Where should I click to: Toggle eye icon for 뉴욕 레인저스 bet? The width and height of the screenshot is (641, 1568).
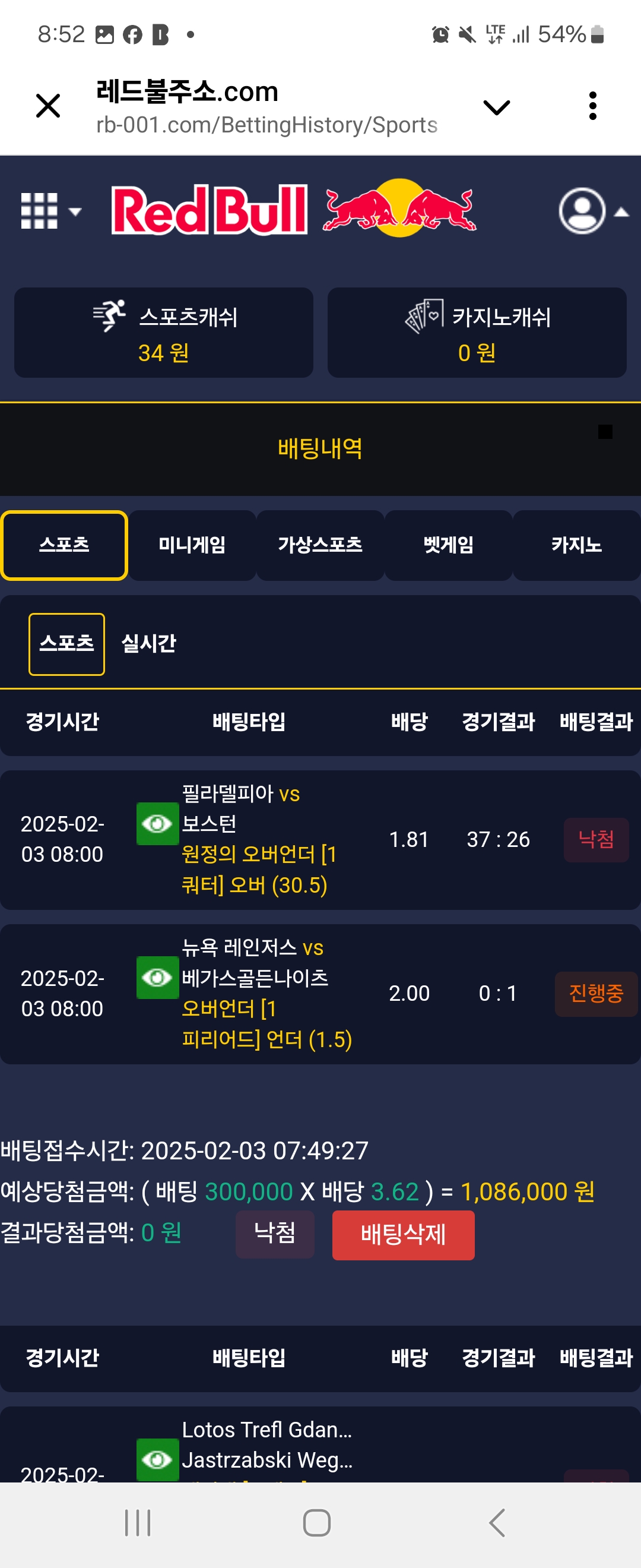157,978
